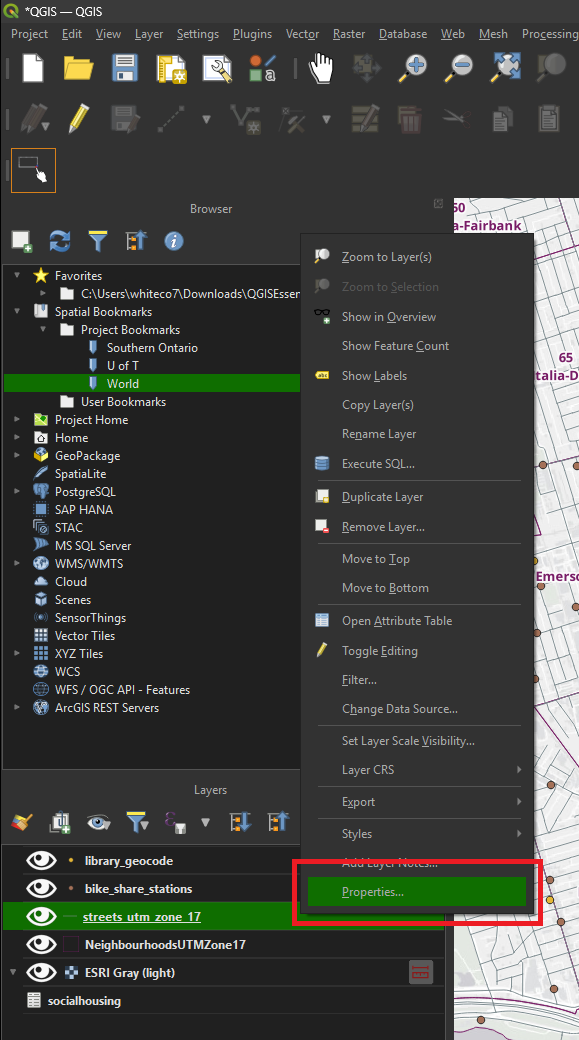Hide the bike_share_stations layer
The width and height of the screenshot is (579, 1040).
[41, 889]
